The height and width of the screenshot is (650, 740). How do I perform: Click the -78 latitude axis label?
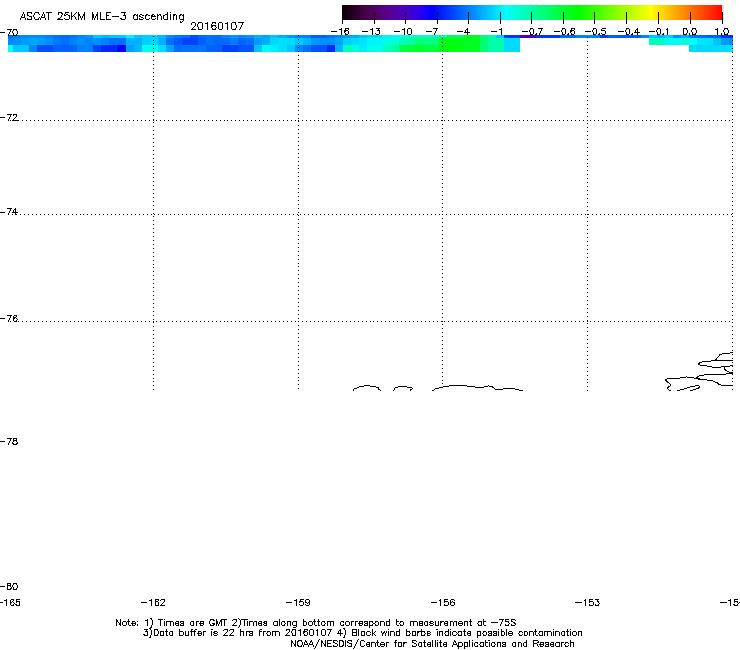coord(9,441)
